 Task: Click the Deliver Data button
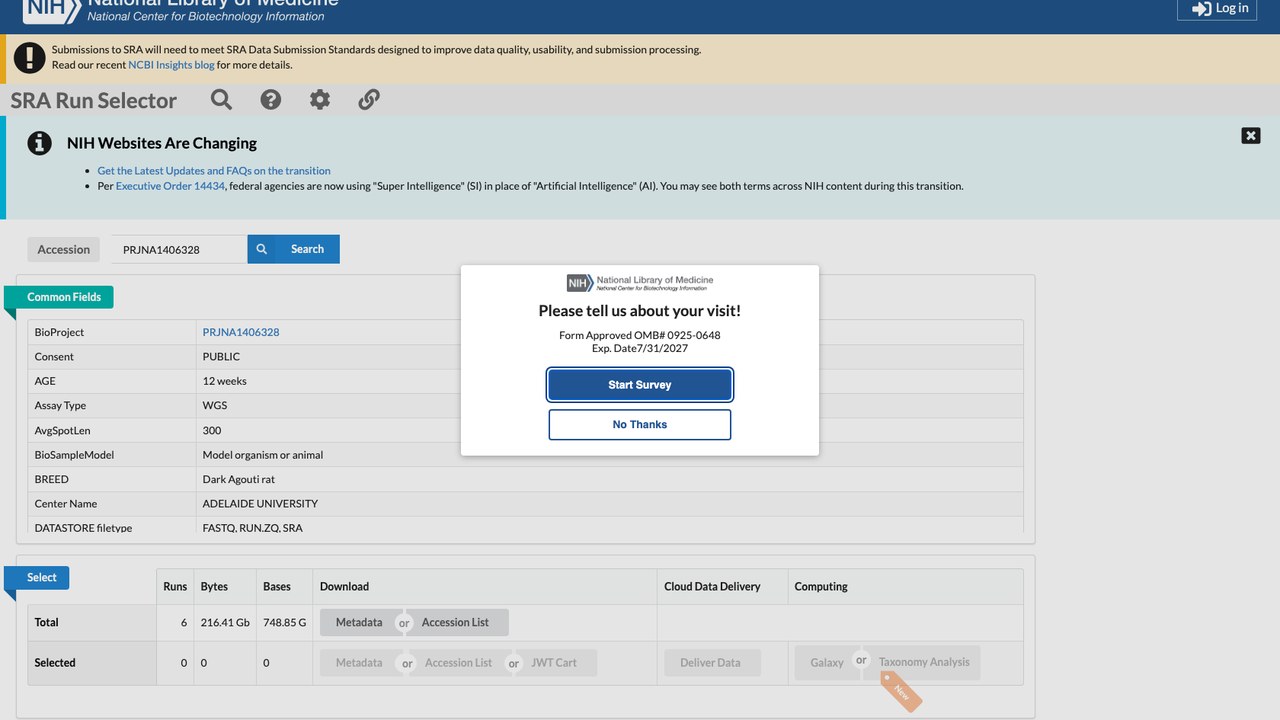pos(711,662)
